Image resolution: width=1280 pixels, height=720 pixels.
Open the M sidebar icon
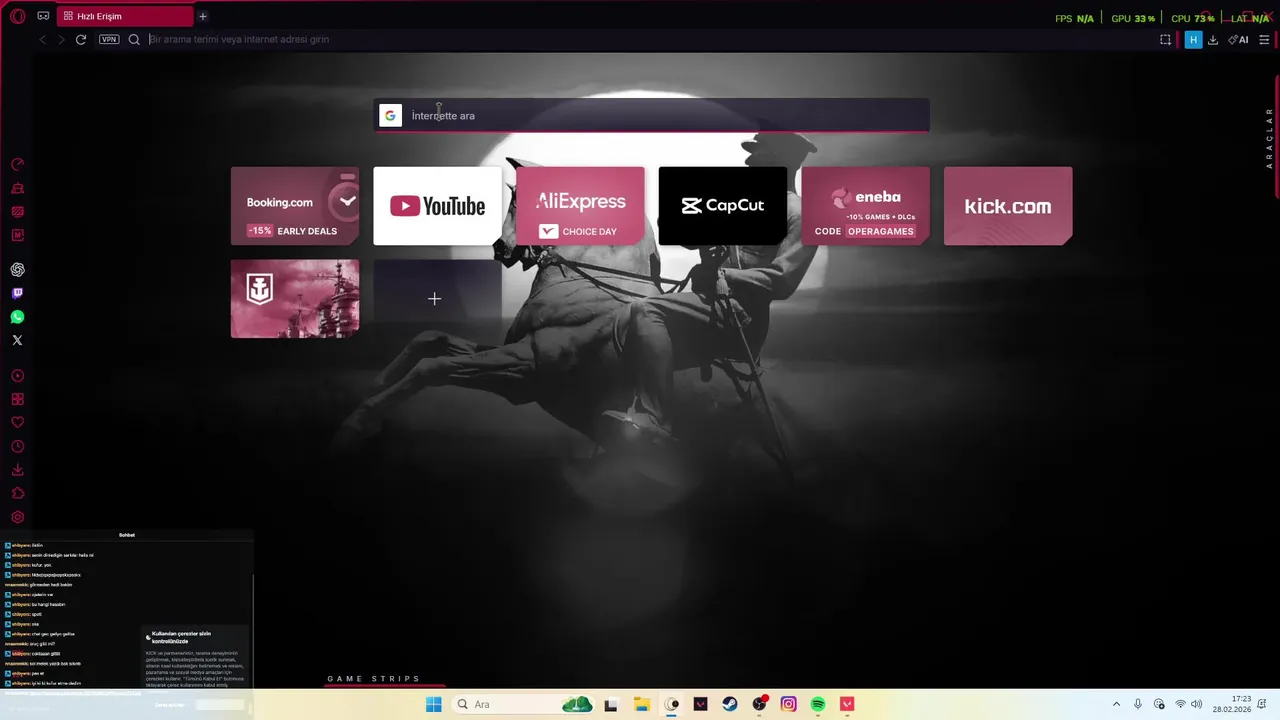tap(17, 235)
